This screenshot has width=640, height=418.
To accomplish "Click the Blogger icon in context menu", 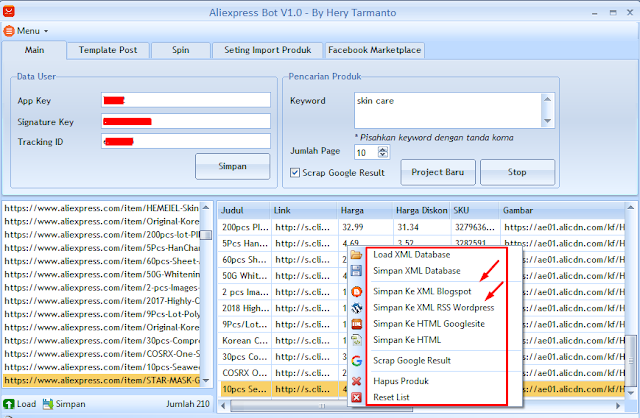I will (356, 291).
